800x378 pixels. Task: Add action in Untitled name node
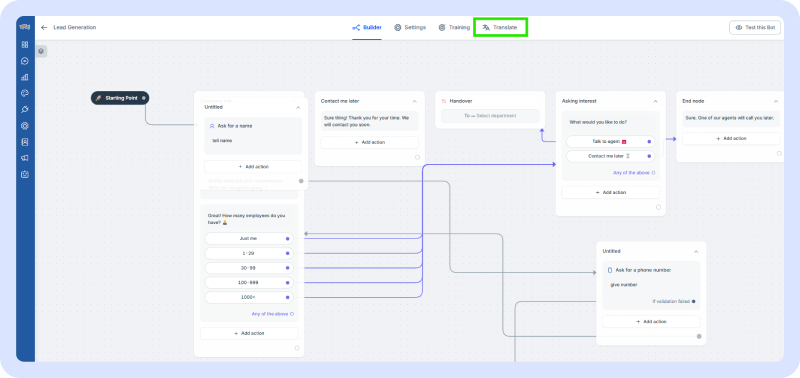[x=253, y=167]
